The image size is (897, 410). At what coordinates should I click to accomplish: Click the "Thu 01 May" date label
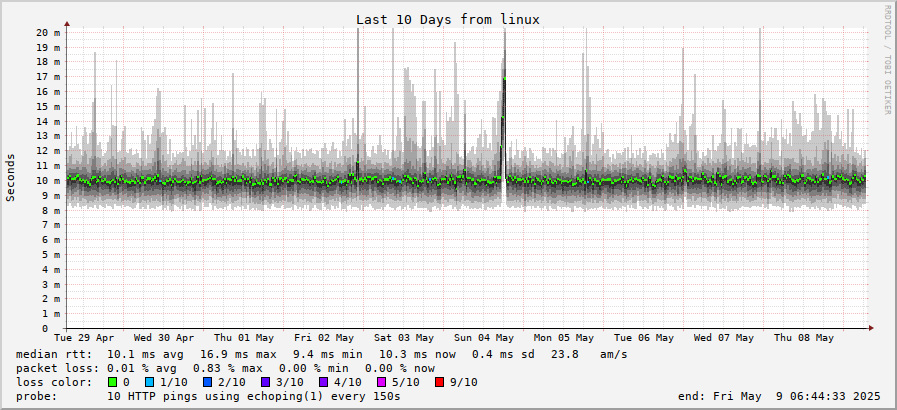click(x=244, y=338)
